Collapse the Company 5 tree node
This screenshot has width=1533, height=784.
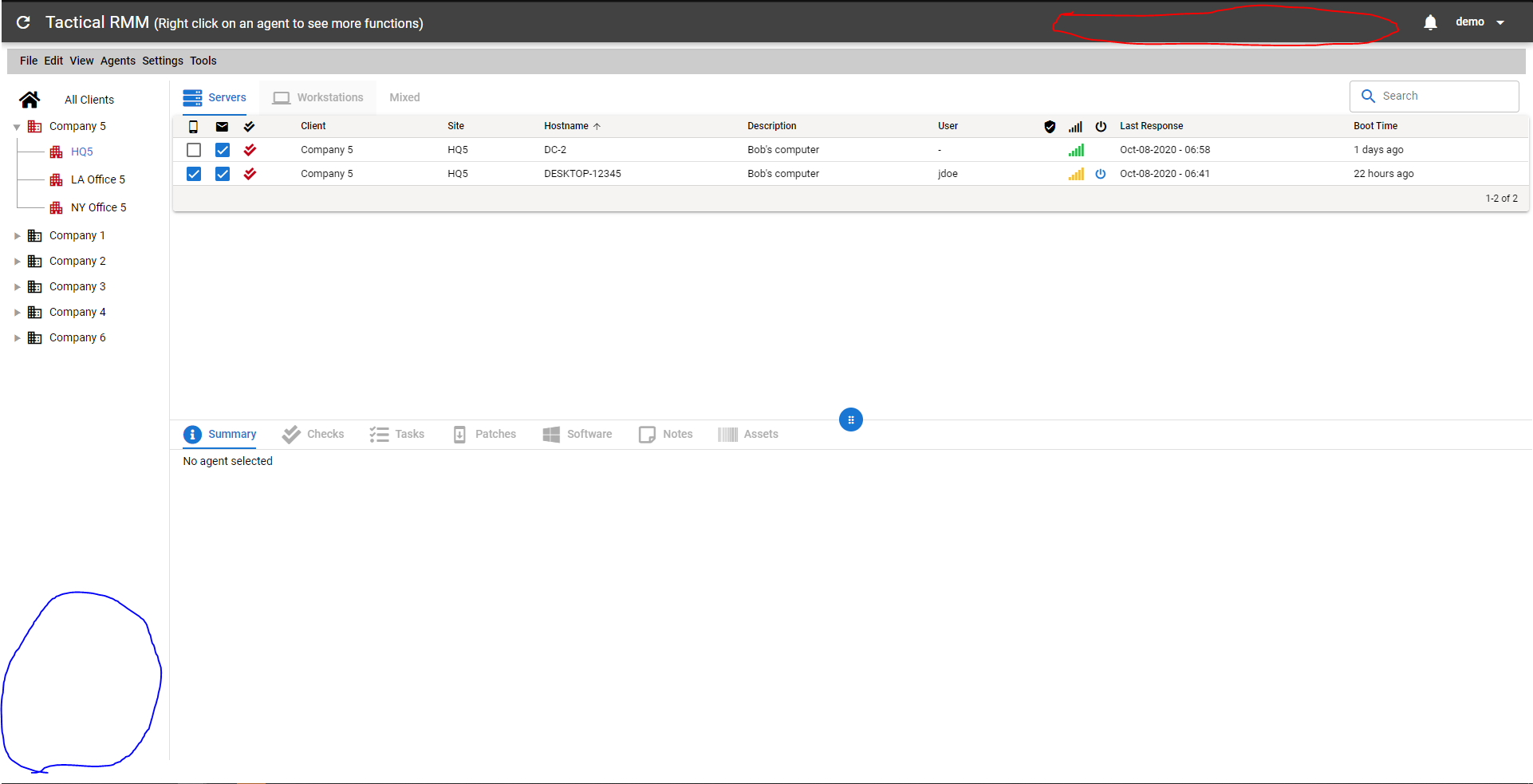click(x=17, y=127)
